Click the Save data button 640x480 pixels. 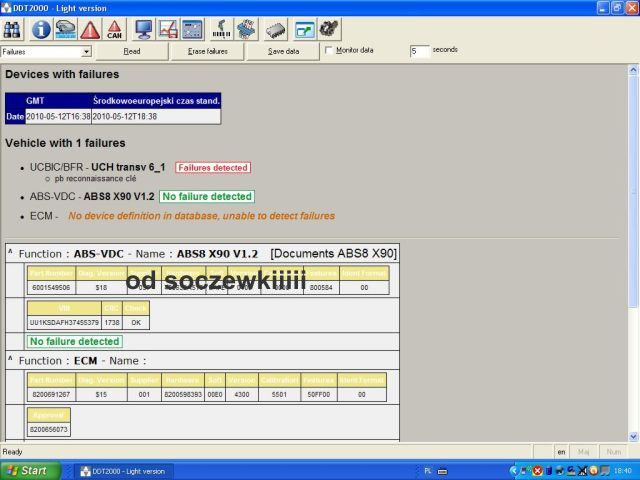(283, 51)
